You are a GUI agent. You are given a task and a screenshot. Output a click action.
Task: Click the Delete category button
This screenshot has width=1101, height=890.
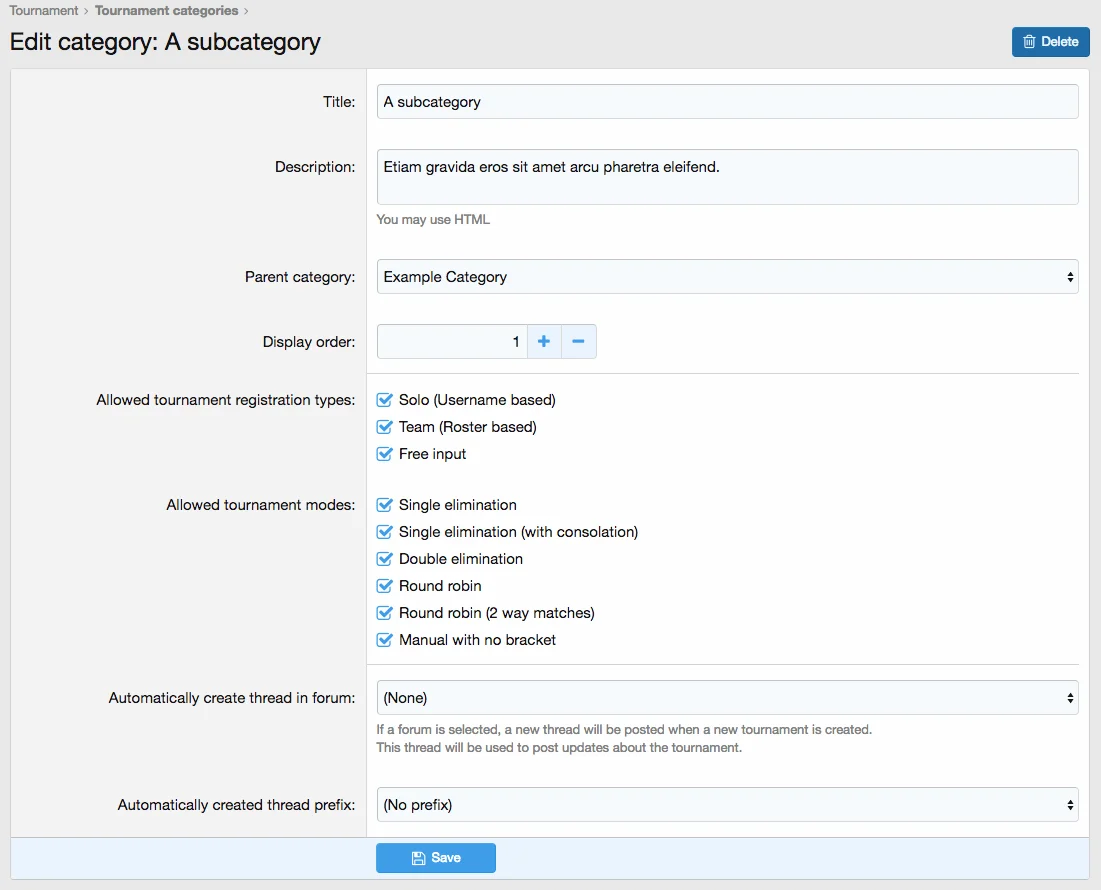coord(1050,42)
